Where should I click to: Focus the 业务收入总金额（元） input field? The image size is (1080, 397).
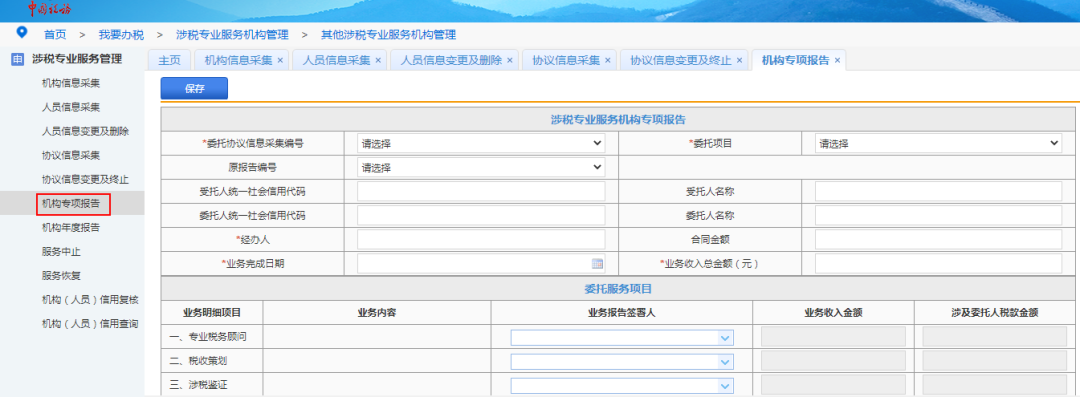coord(938,263)
